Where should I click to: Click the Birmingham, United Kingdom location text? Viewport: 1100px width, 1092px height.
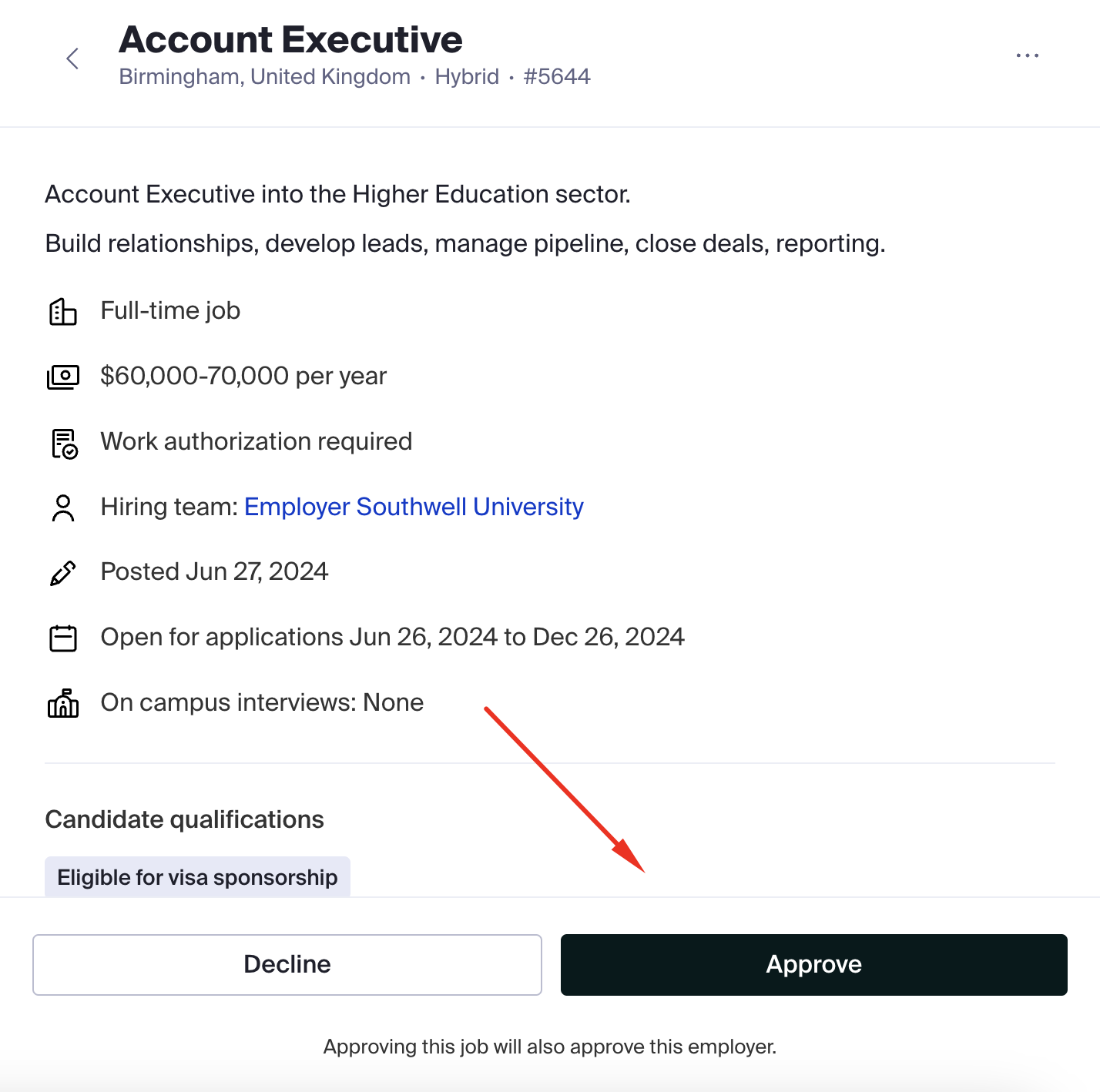(x=264, y=76)
